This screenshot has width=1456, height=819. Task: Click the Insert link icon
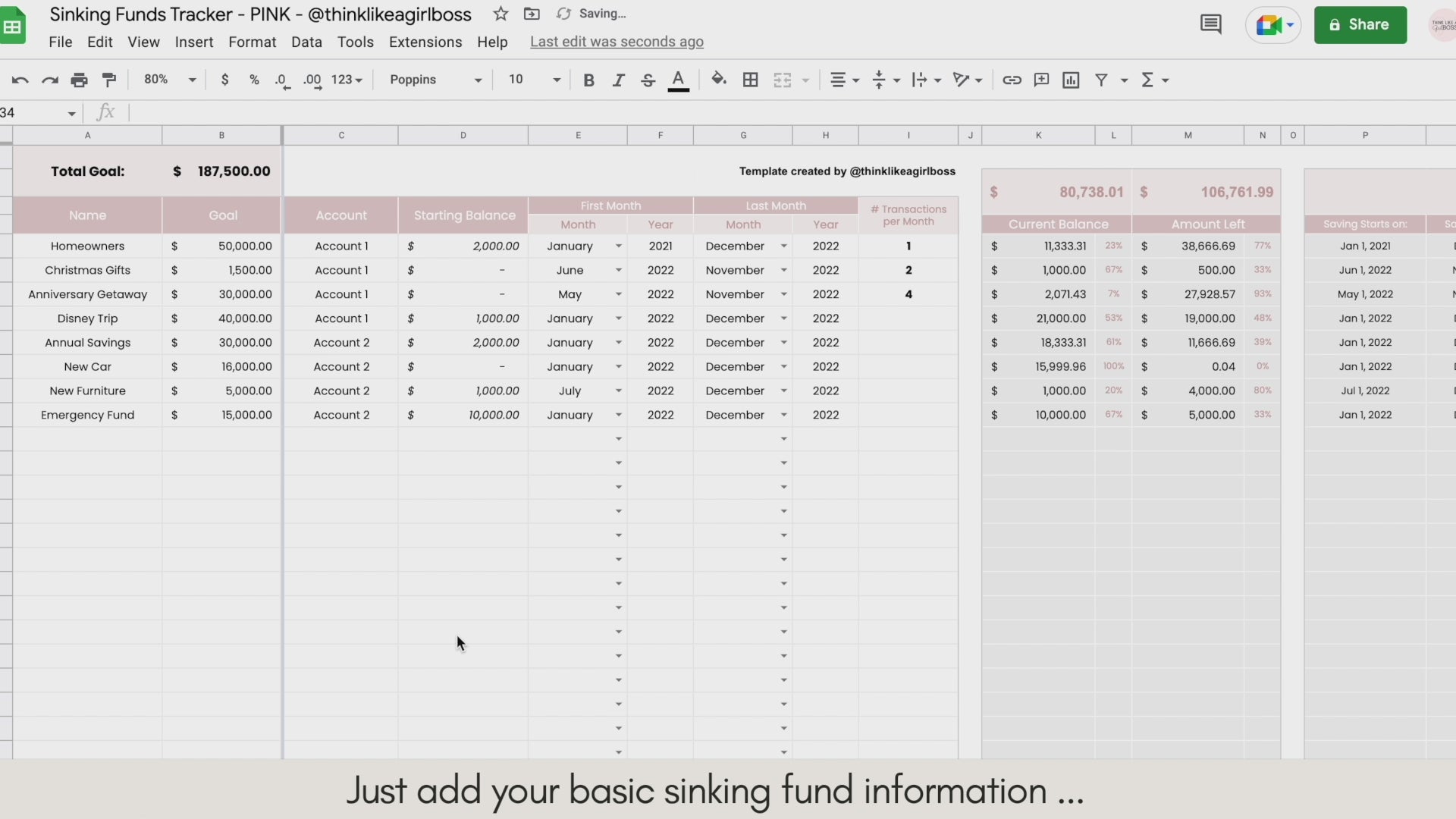(1011, 80)
